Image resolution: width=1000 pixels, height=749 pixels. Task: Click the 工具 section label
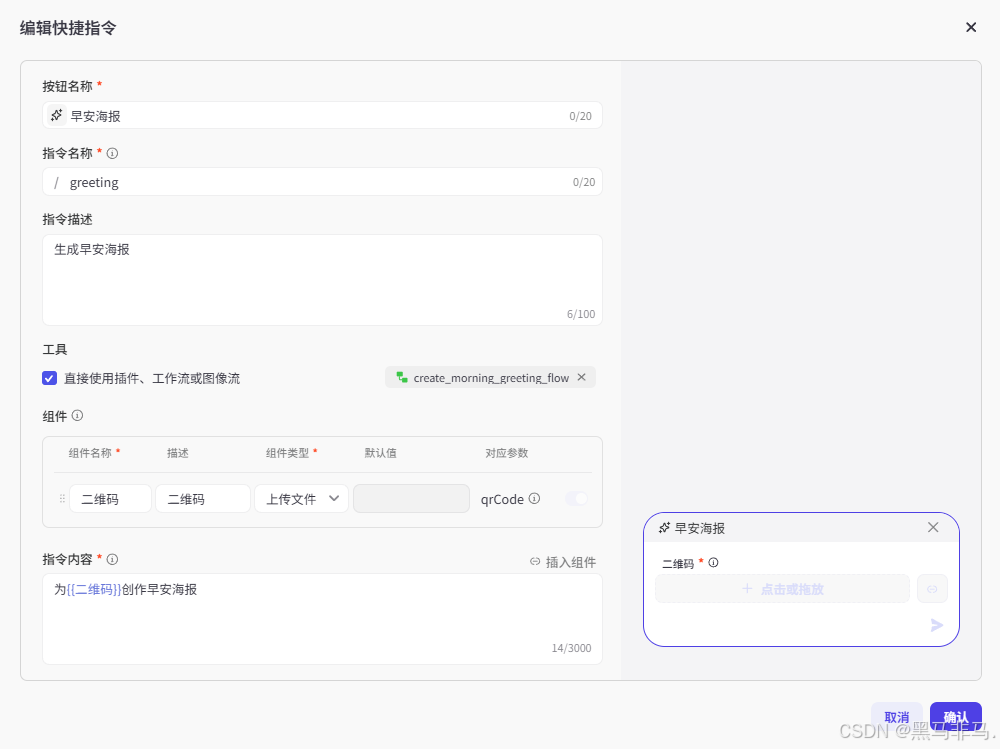(x=55, y=349)
